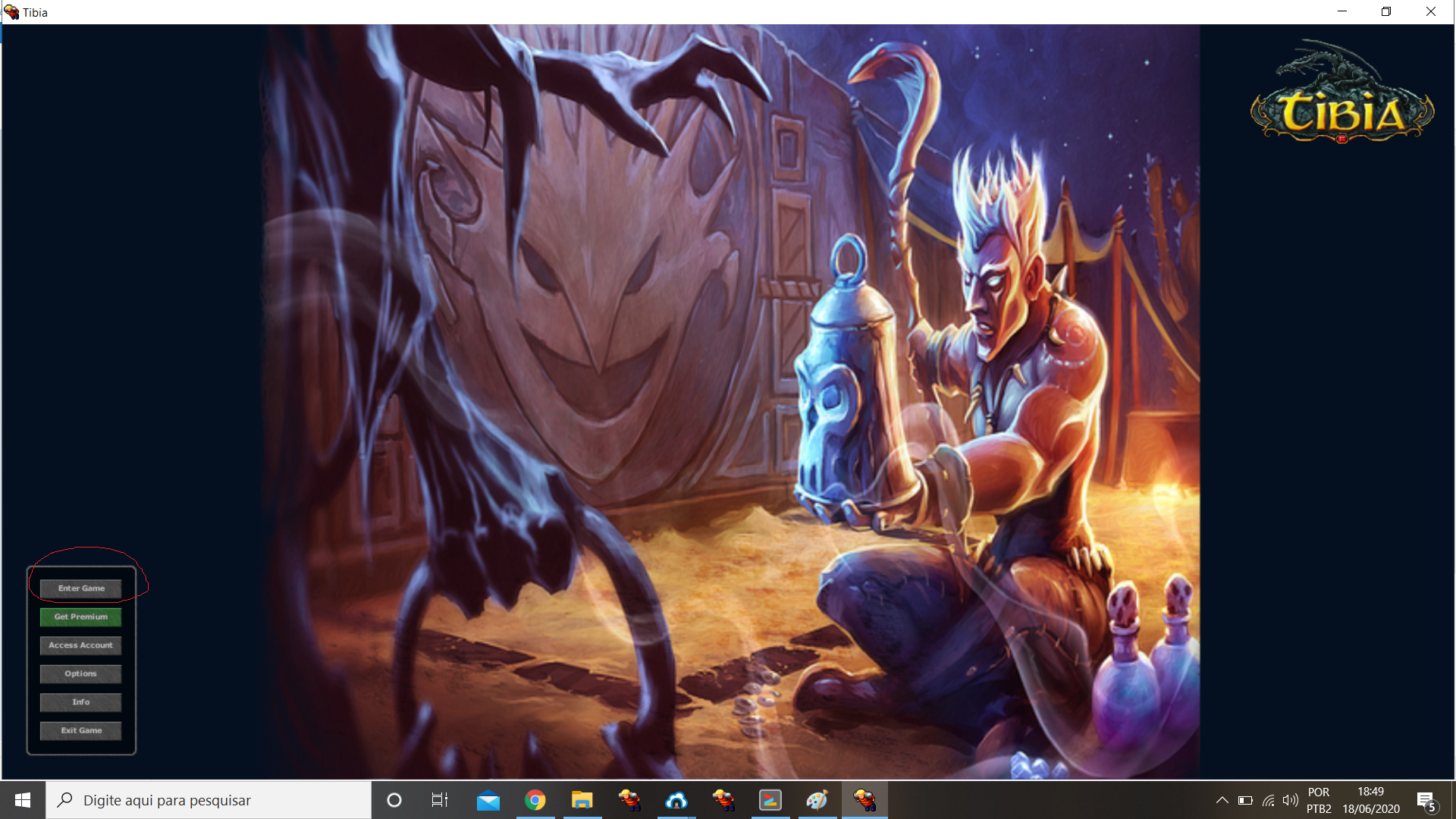Close the Tibia window

pyautogui.click(x=1431, y=11)
